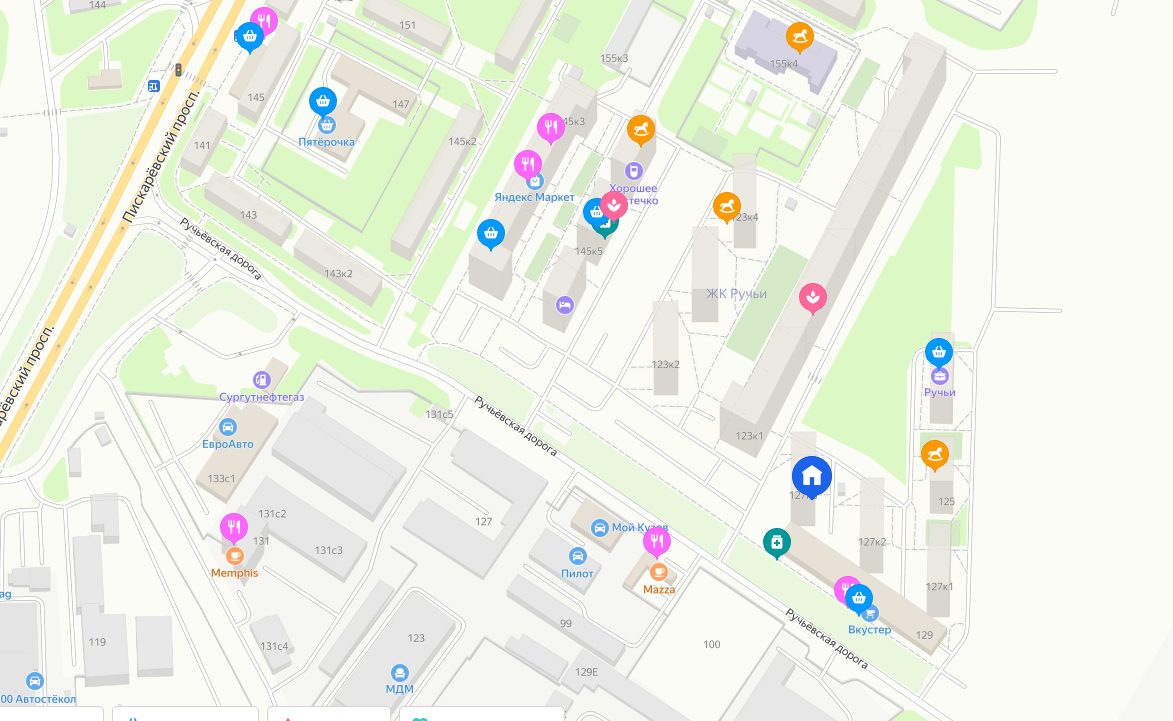Click the blue home marker at building 127
The image size is (1173, 721).
[812, 476]
